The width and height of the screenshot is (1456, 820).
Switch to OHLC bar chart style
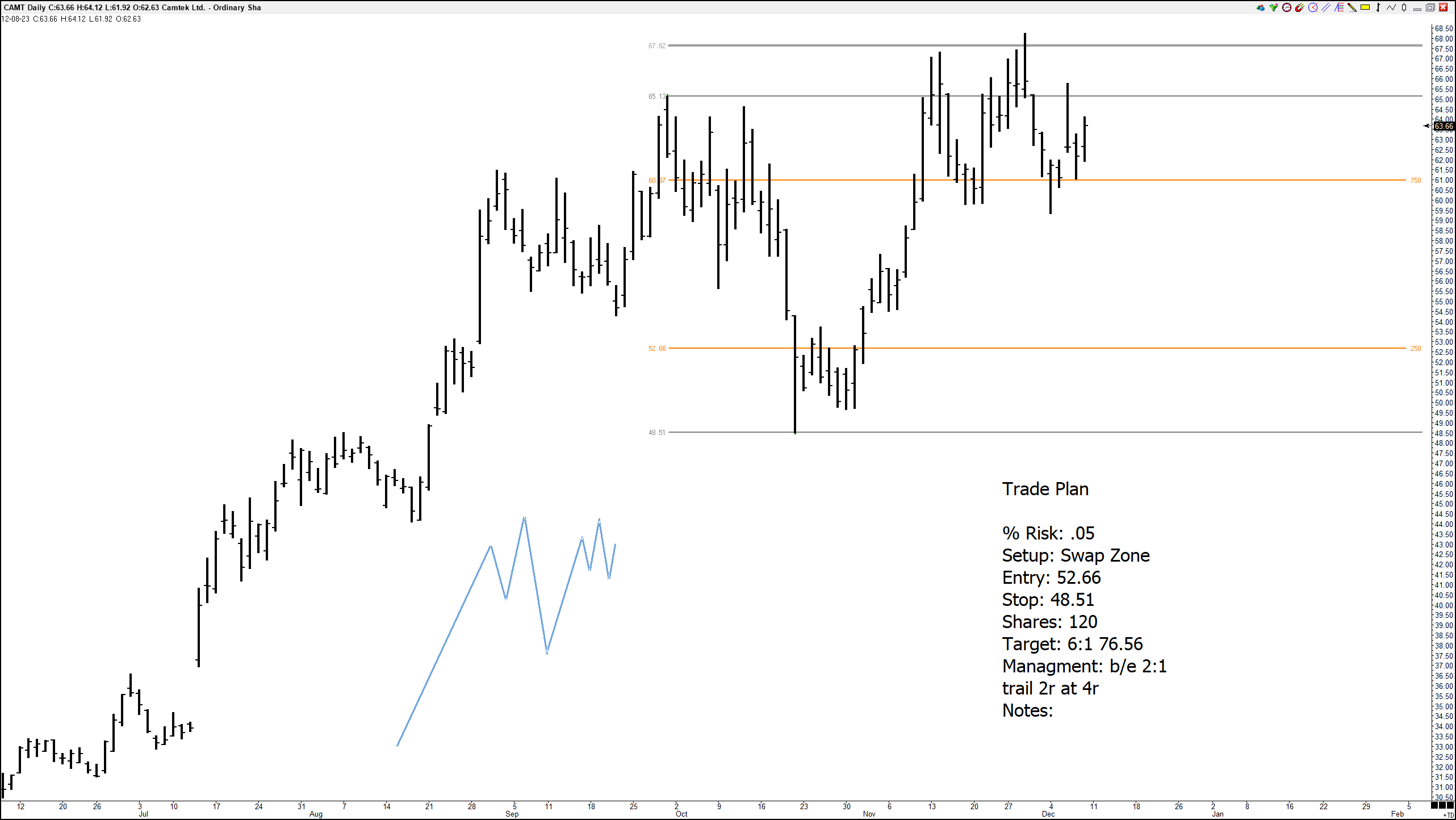point(1378,7)
